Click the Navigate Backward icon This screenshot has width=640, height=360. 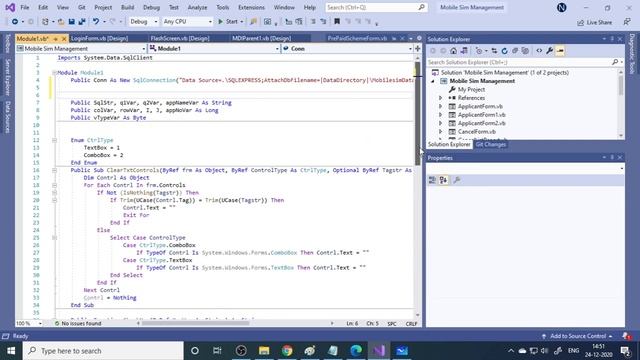point(15,22)
